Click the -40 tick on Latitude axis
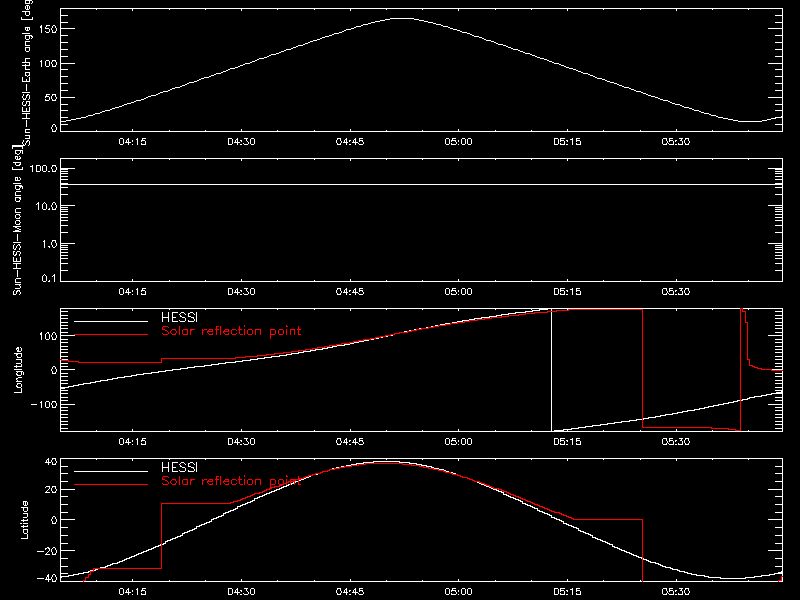 pyautogui.click(x=47, y=579)
